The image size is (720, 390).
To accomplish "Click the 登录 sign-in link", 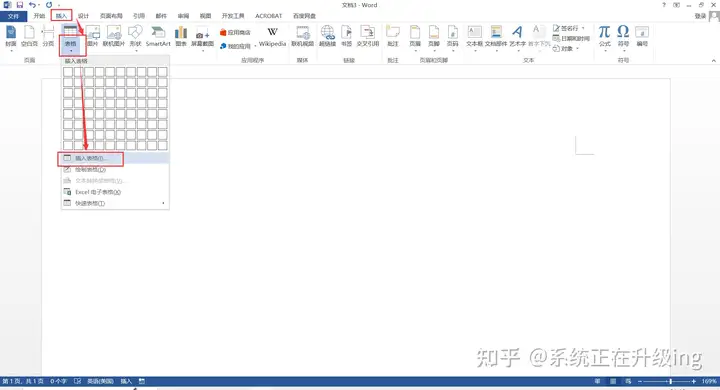I will click(700, 16).
